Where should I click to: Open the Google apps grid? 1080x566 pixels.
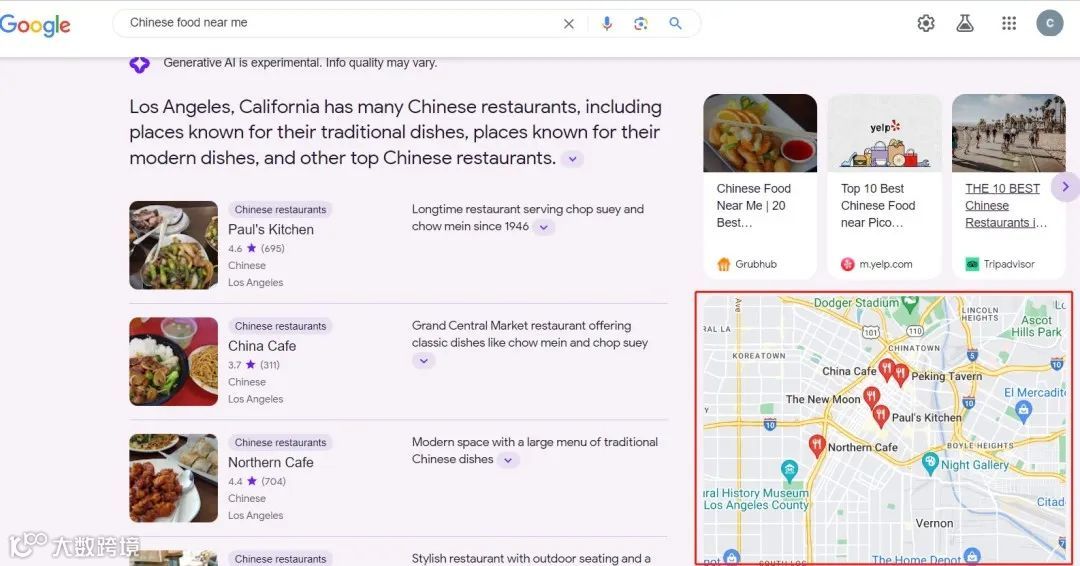pos(1009,23)
